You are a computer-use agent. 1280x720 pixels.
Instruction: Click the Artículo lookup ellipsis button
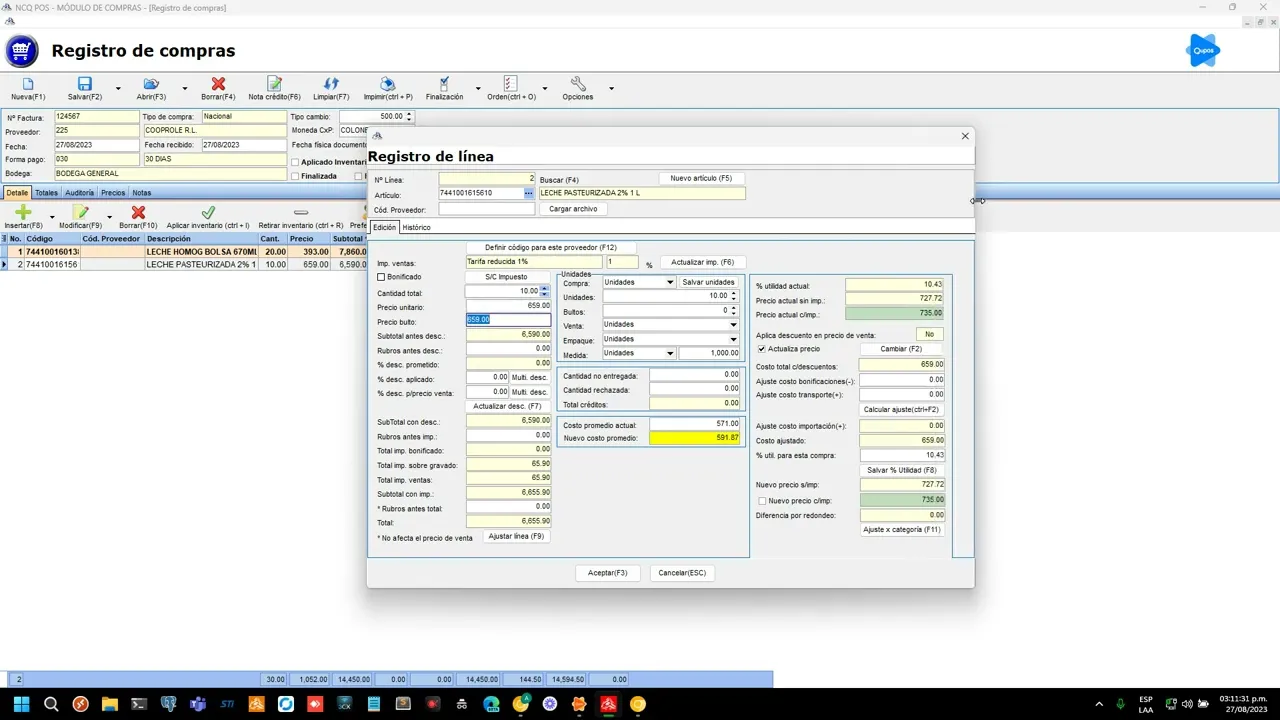(x=529, y=193)
